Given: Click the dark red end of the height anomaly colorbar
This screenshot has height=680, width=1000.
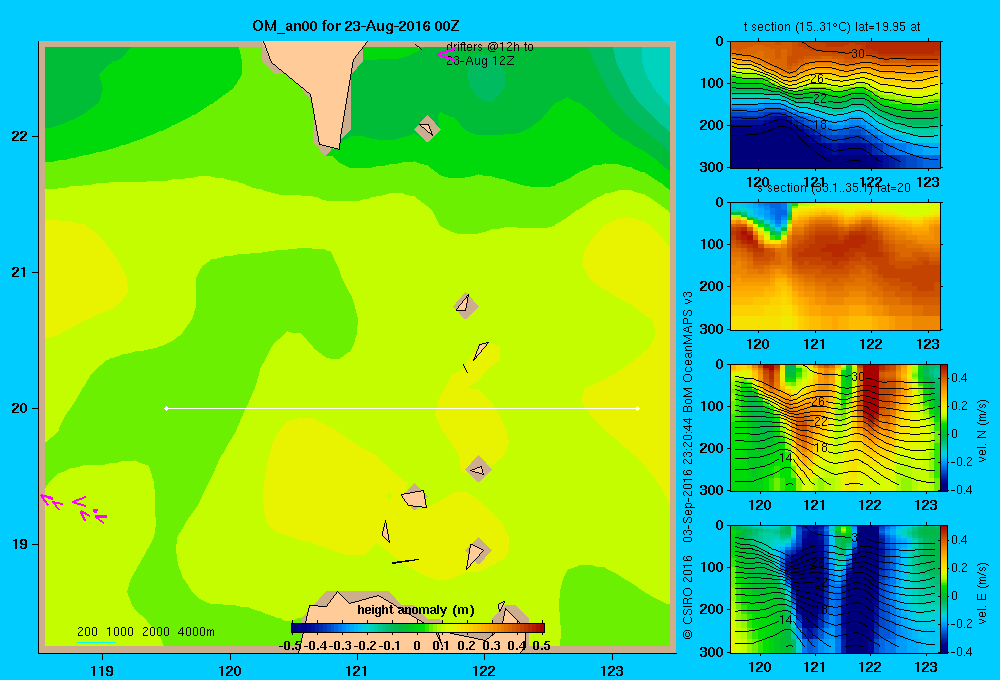Looking at the screenshot, I should pos(538,628).
